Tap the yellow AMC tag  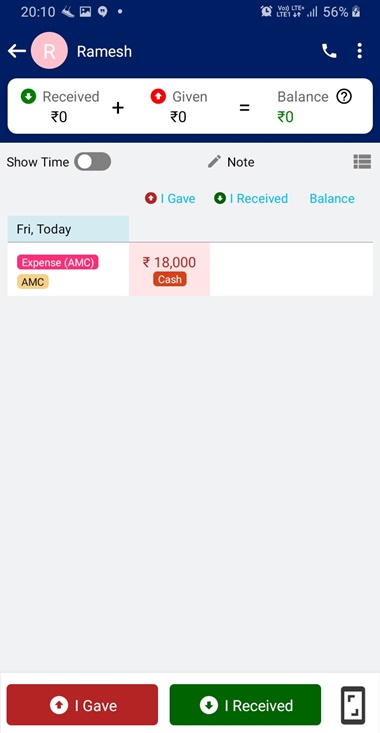point(33,282)
